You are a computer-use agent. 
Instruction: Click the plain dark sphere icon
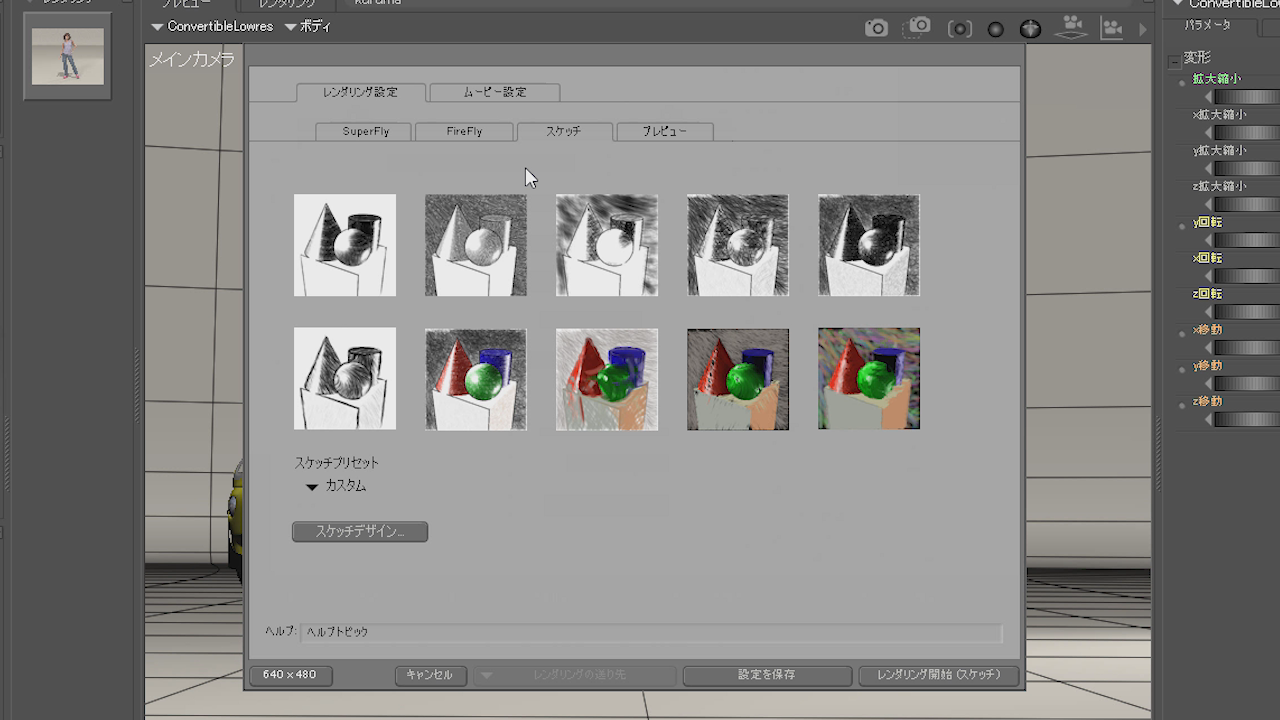(995, 29)
